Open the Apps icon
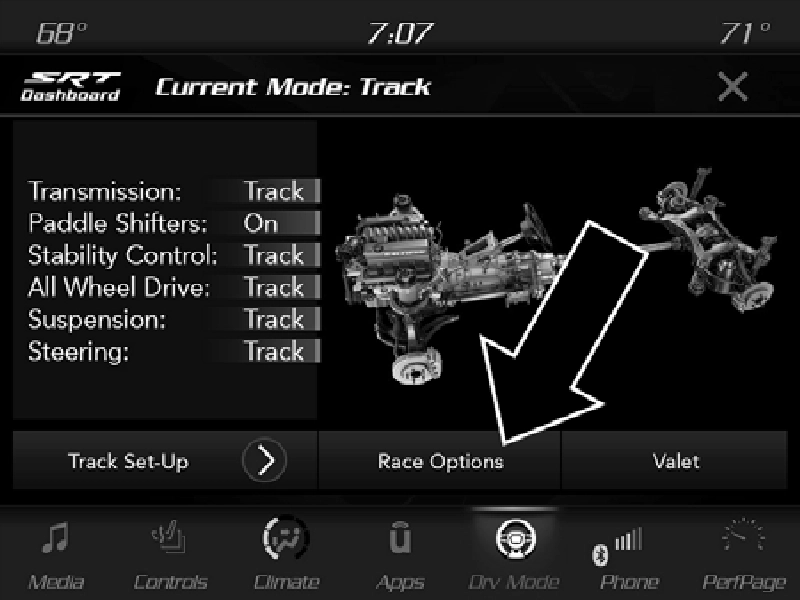This screenshot has height=600, width=800. [400, 537]
